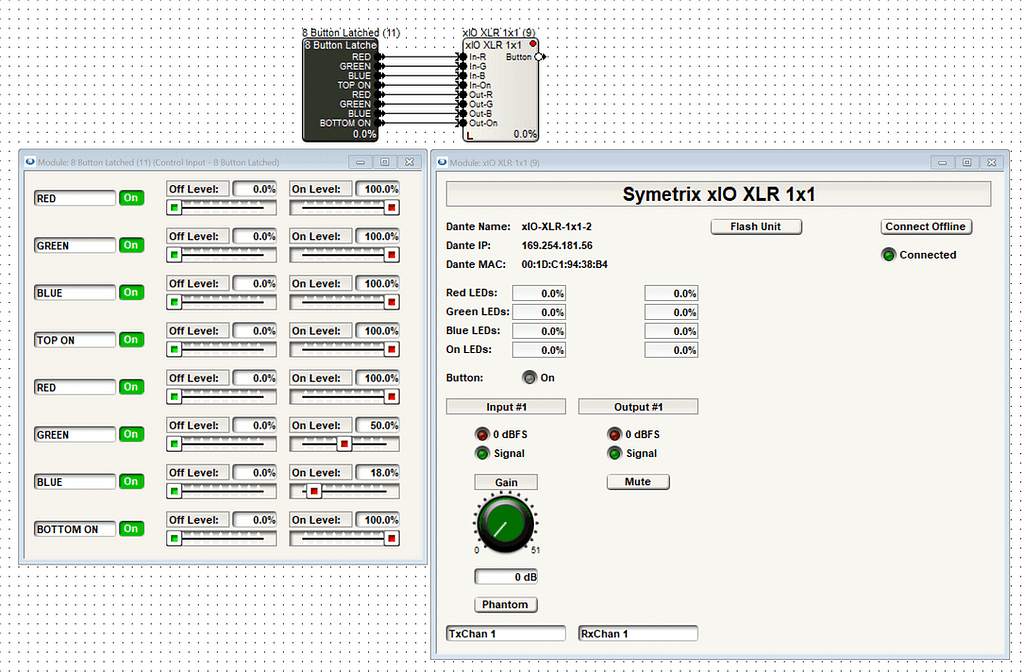Image resolution: width=1023 pixels, height=672 pixels.
Task: Click the Button On indicator LED
Action: tap(529, 378)
